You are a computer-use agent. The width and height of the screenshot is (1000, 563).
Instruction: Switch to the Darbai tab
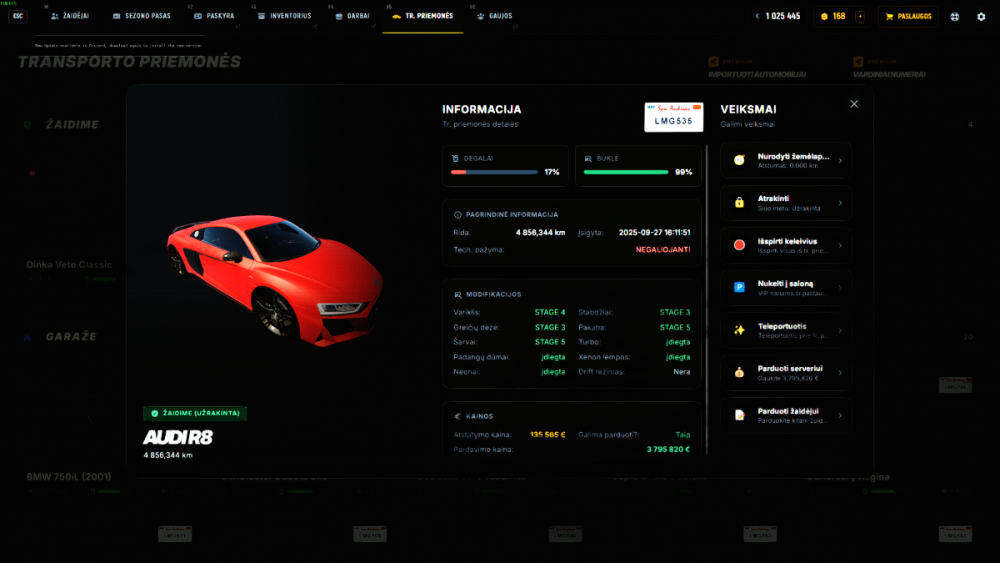pyautogui.click(x=353, y=16)
